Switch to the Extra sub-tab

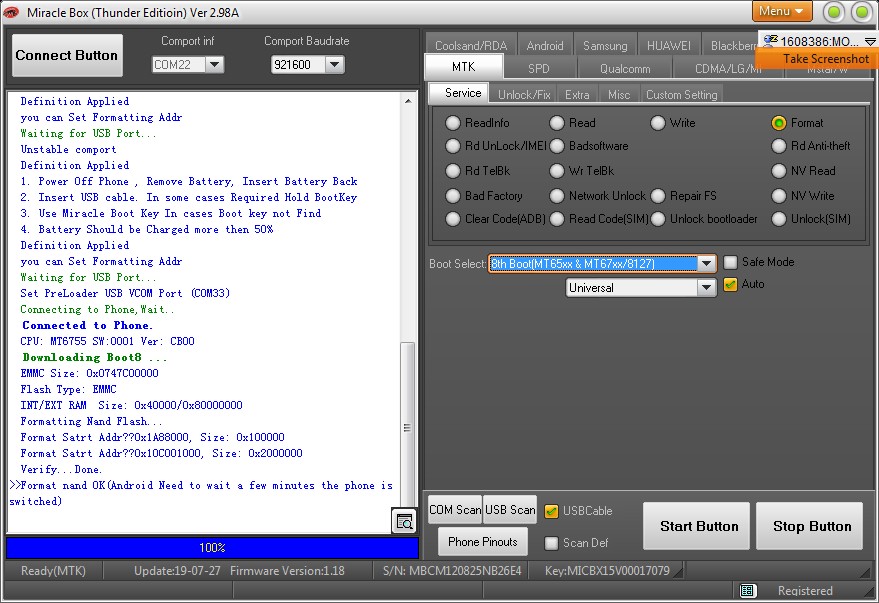(577, 95)
